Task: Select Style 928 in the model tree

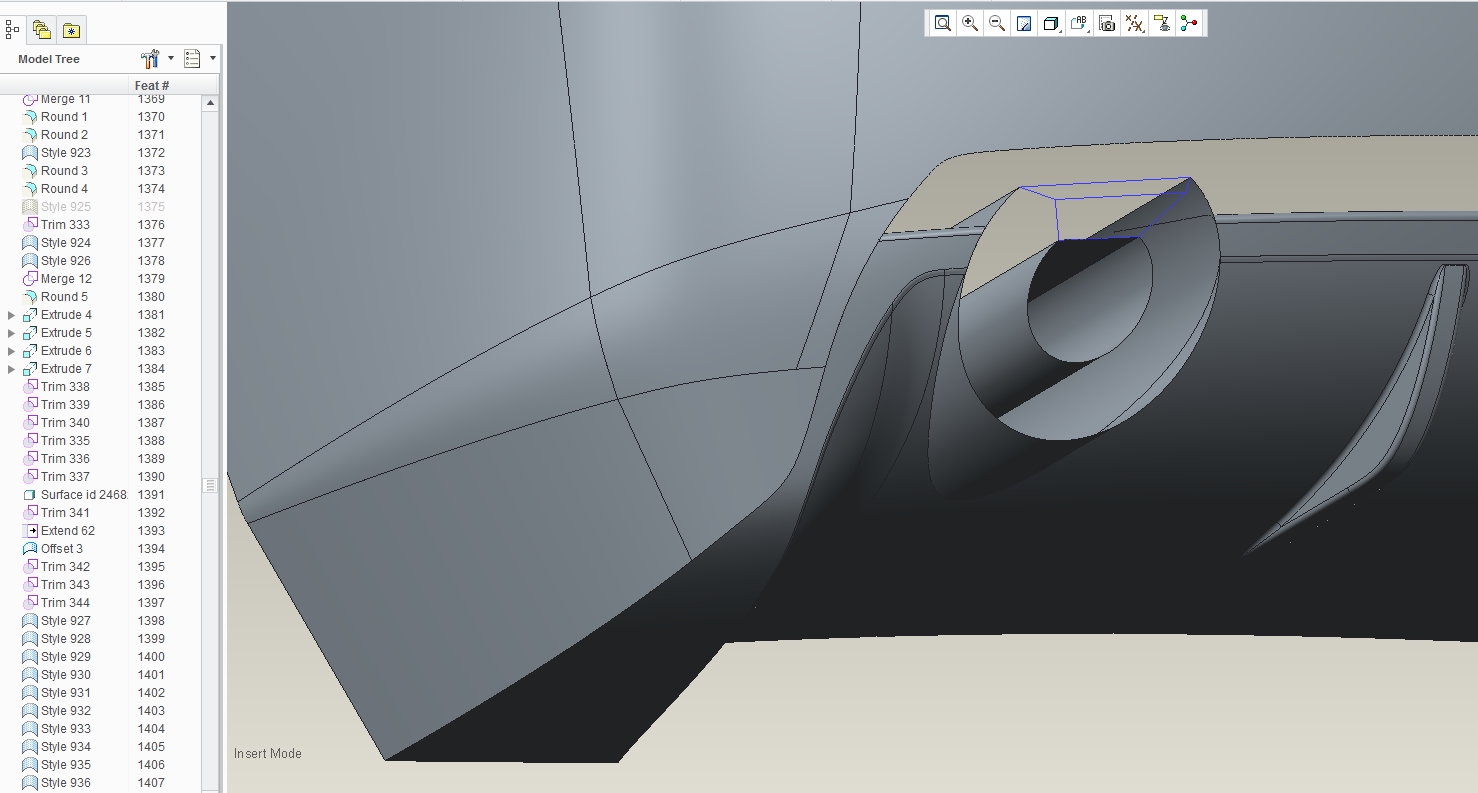Action: coord(65,639)
